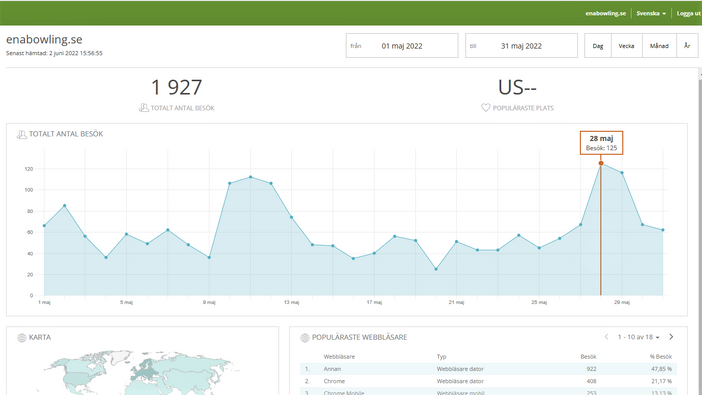The width and height of the screenshot is (702, 395).
Task: Select the Annan browser row
Action: pyautogui.click(x=488, y=369)
